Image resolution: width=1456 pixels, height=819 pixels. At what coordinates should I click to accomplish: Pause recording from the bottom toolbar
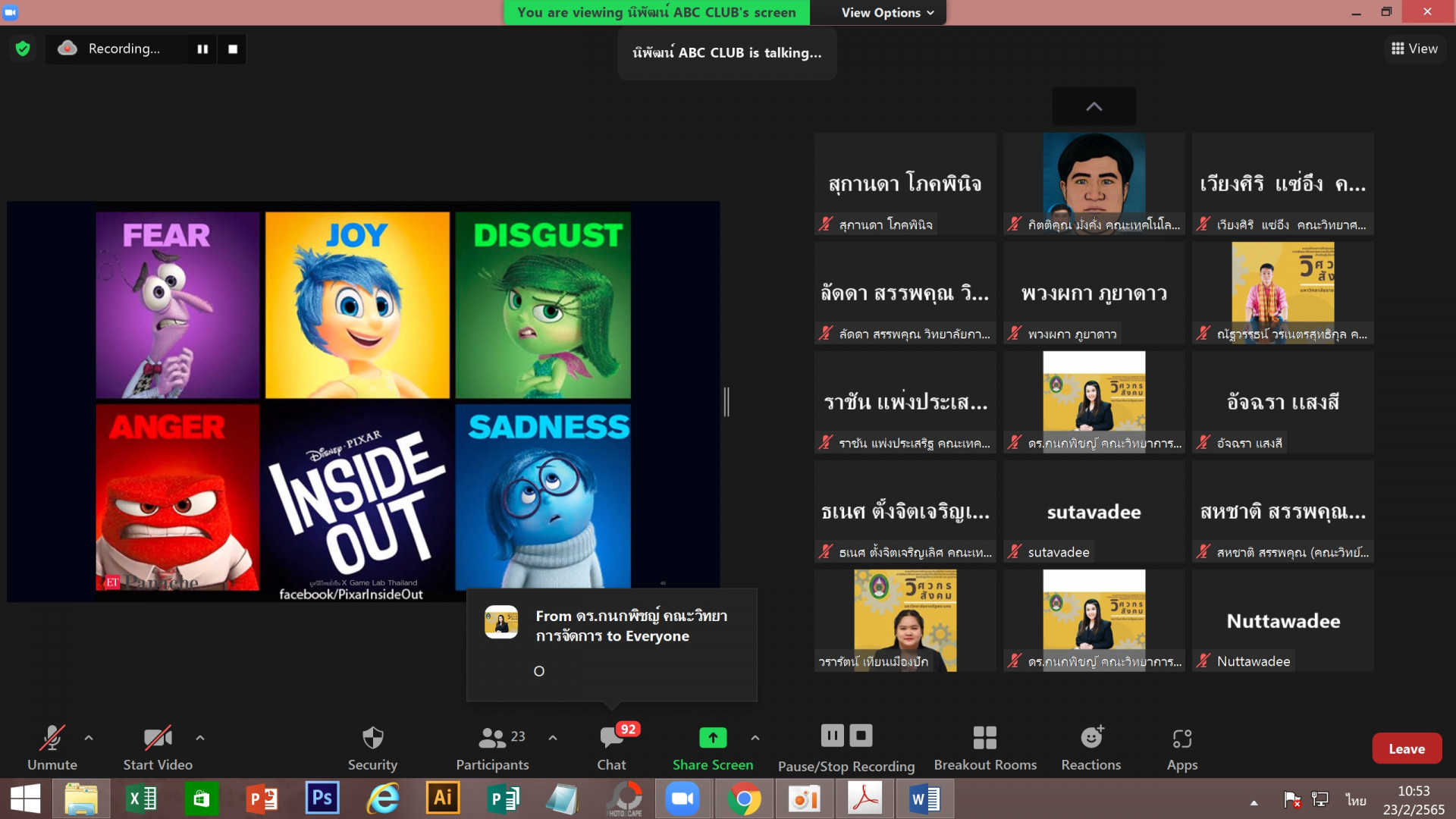coord(832,736)
